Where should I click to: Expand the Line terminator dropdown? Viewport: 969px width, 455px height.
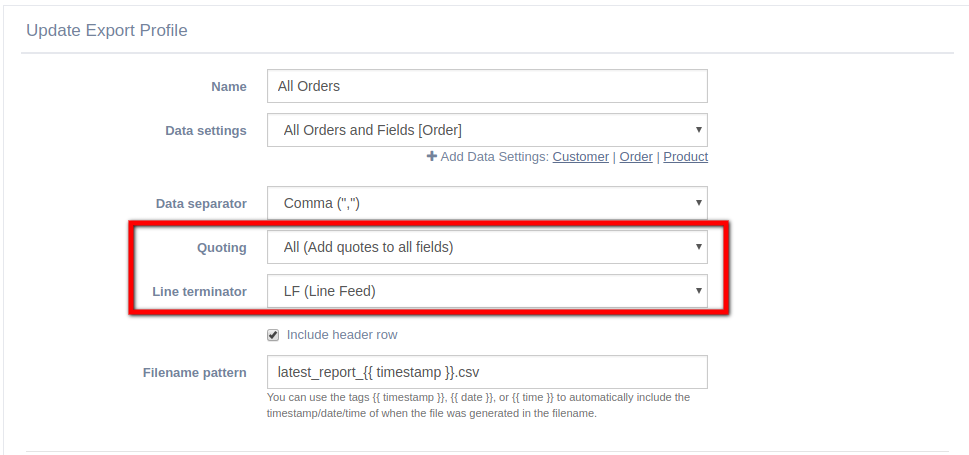coord(487,291)
